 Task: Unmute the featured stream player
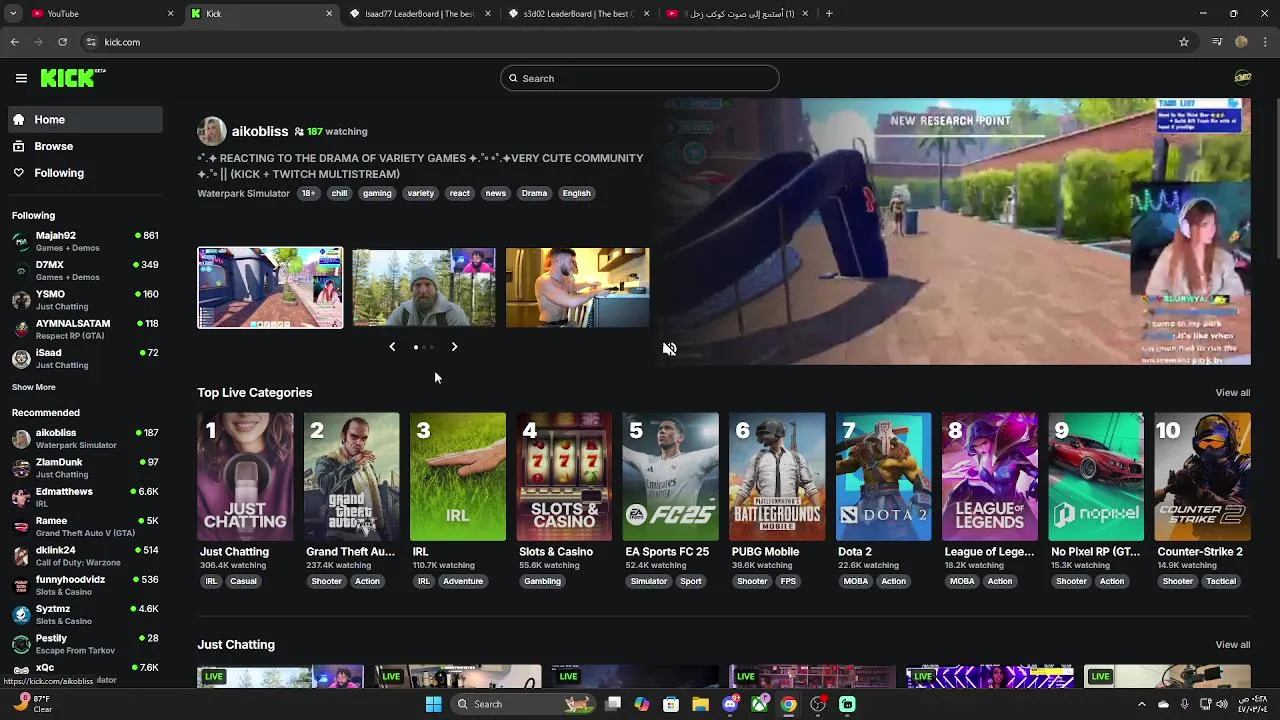pyautogui.click(x=669, y=349)
